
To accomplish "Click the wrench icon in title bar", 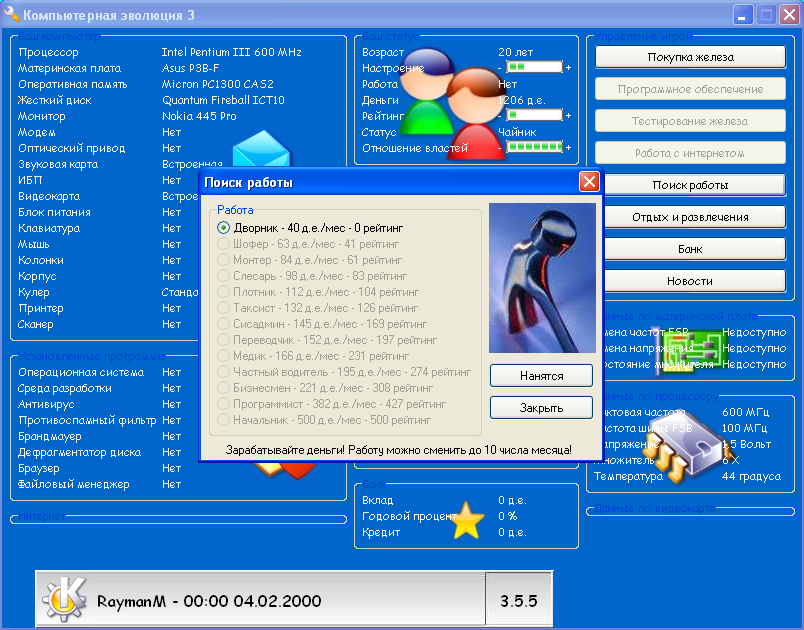I will pos(12,14).
